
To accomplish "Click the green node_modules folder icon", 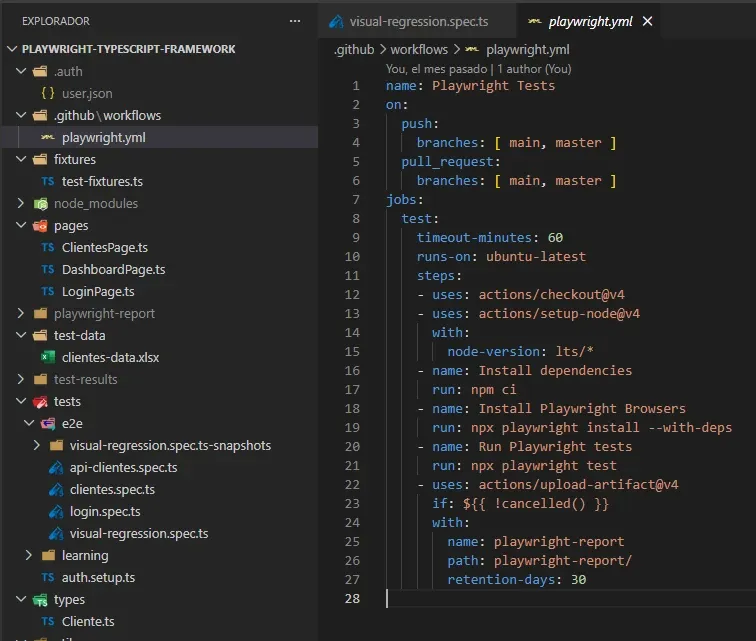I will point(40,204).
